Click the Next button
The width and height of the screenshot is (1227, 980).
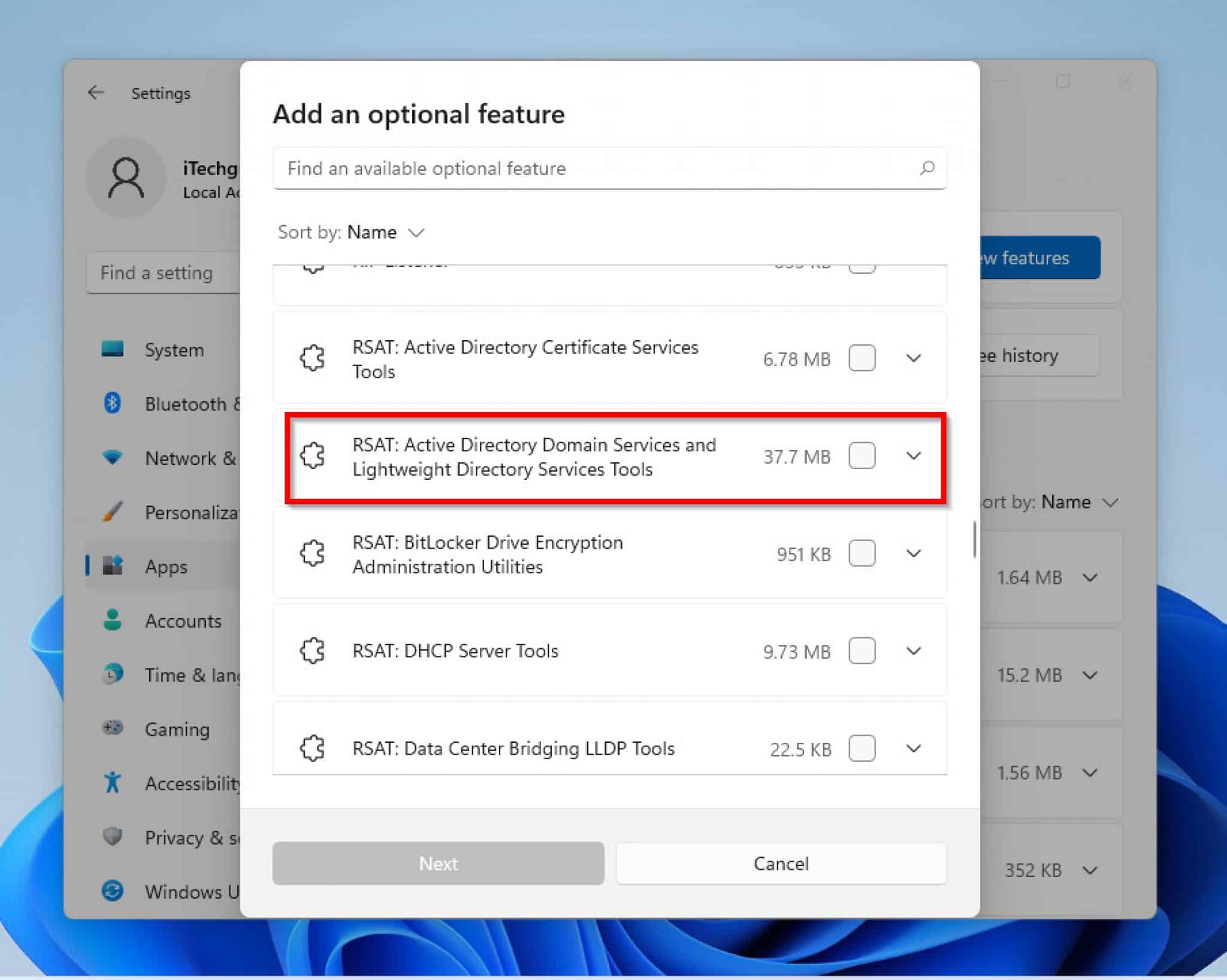[x=438, y=863]
